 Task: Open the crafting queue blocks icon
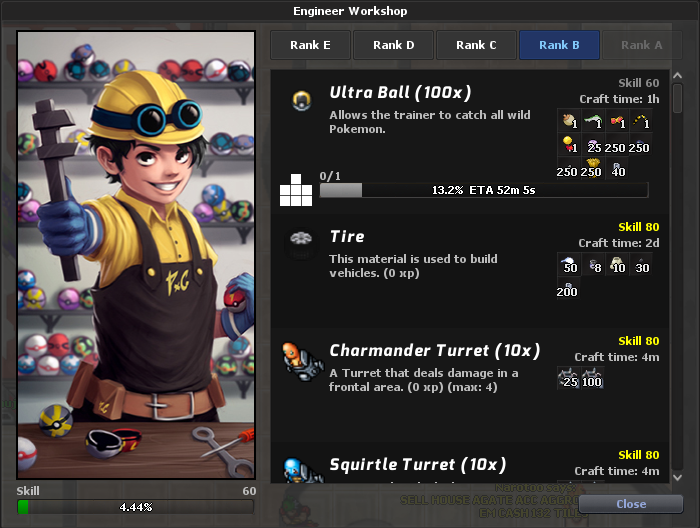[296, 190]
